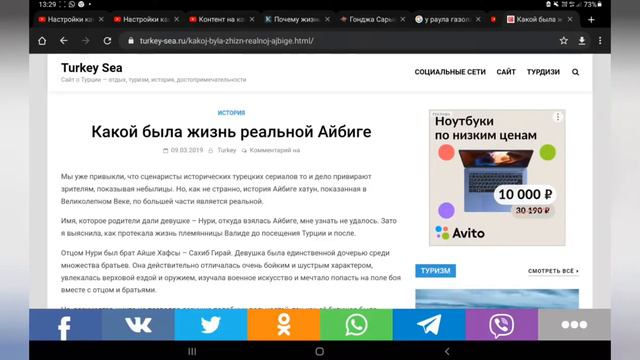The image size is (640, 360).
Task: Open the СОЦИАЛЬНЫЕ СЕТИ menu item
Action: click(x=450, y=72)
